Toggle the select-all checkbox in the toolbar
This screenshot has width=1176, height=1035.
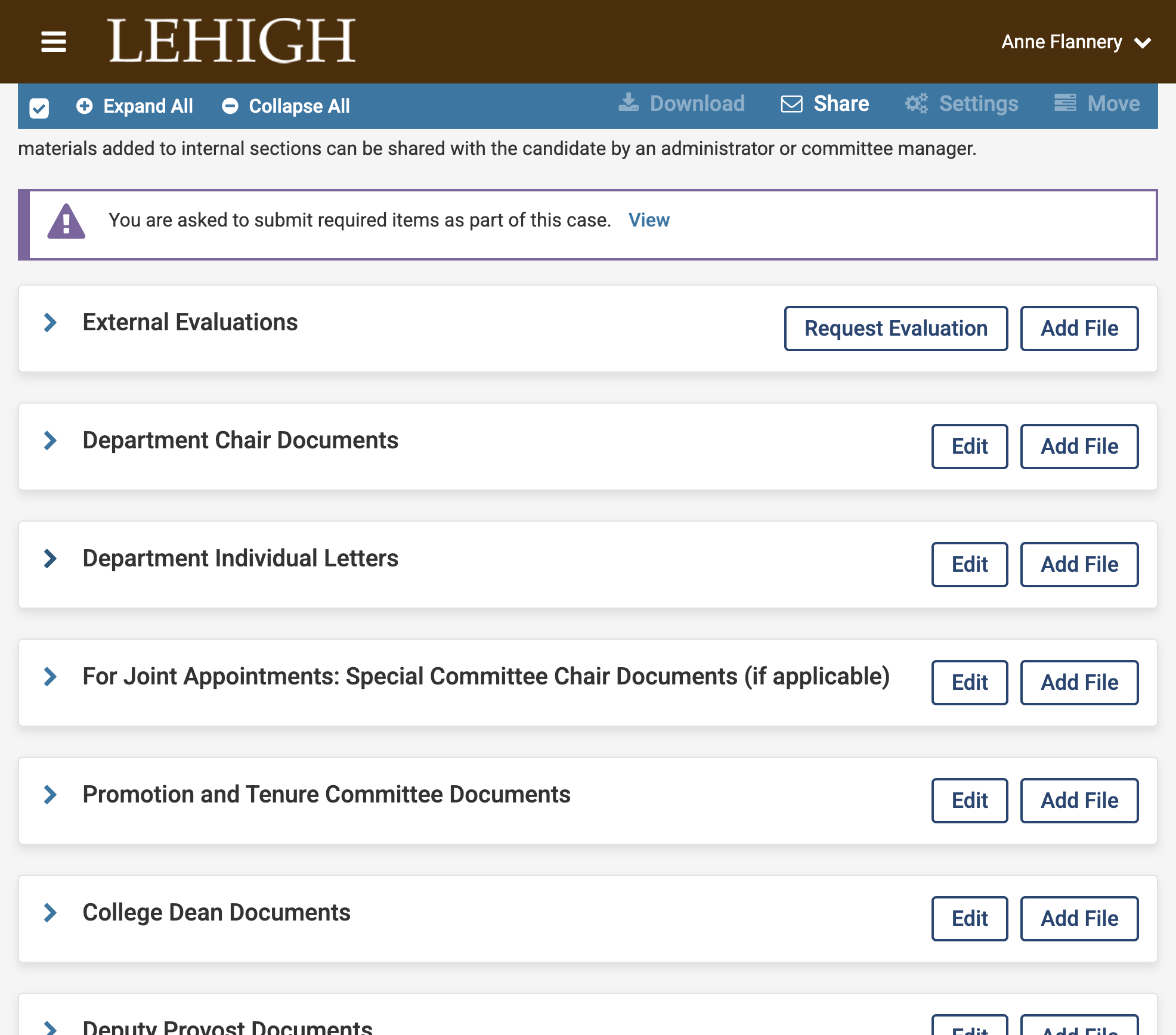coord(39,108)
